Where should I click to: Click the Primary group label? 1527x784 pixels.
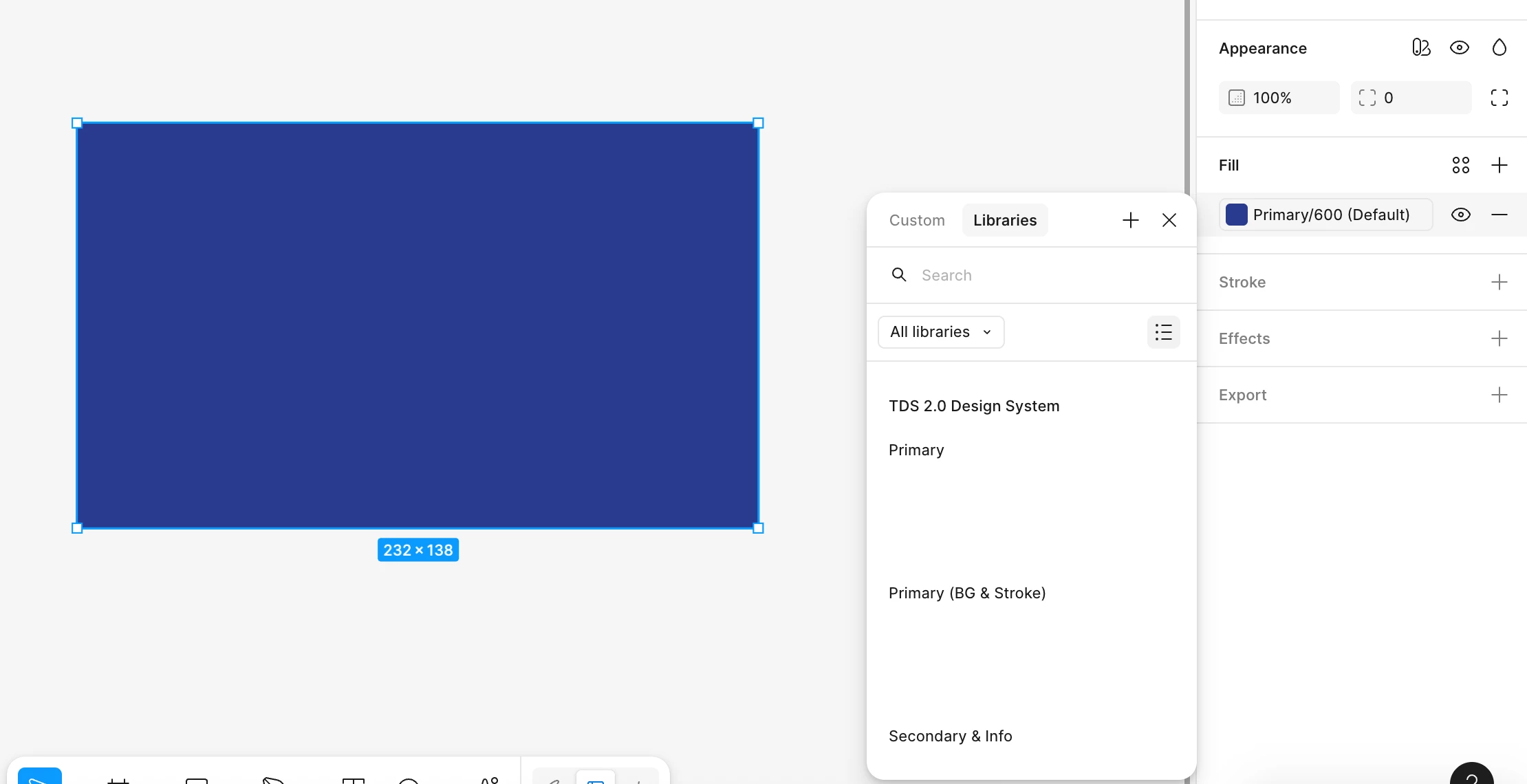916,450
